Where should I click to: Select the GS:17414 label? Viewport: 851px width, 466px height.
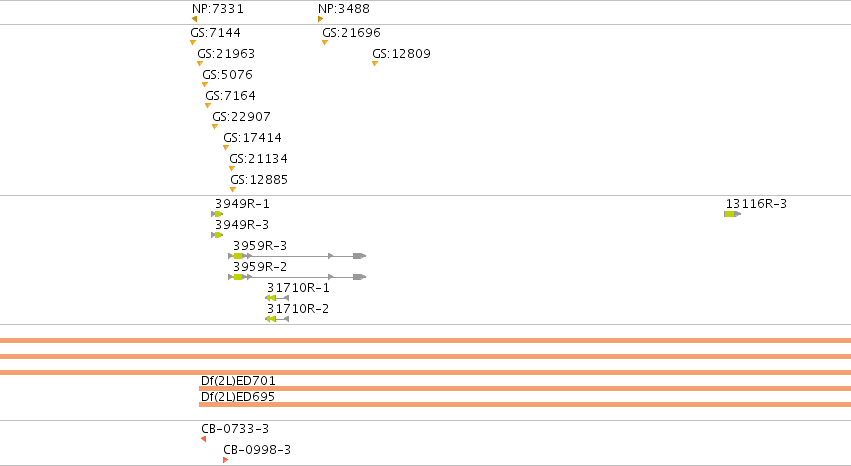tap(252, 138)
